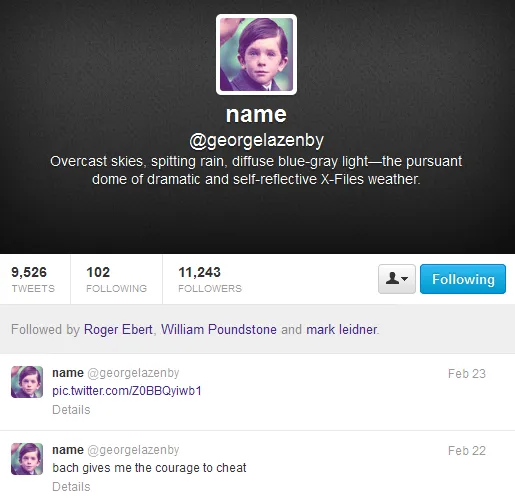Visit mark leidner's profile link
Image resolution: width=515 pixels, height=503 pixels.
(342, 329)
